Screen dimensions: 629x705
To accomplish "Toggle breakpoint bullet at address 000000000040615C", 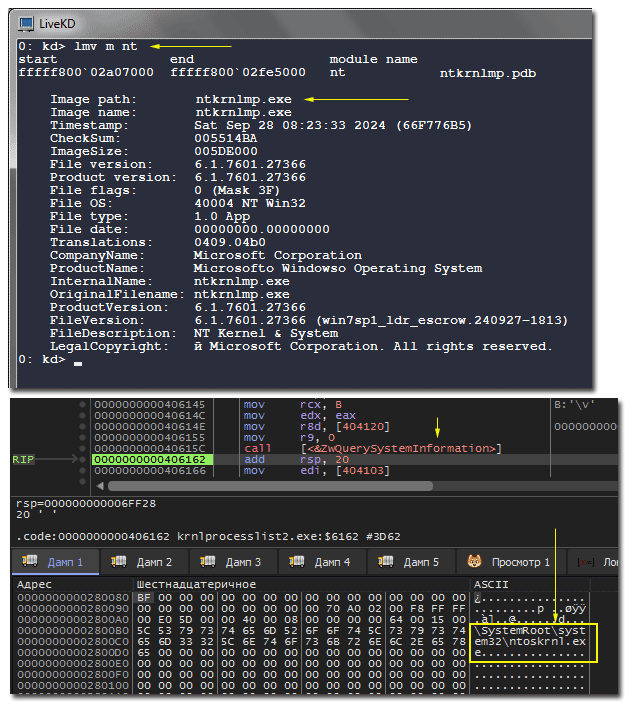I will pos(81,447).
